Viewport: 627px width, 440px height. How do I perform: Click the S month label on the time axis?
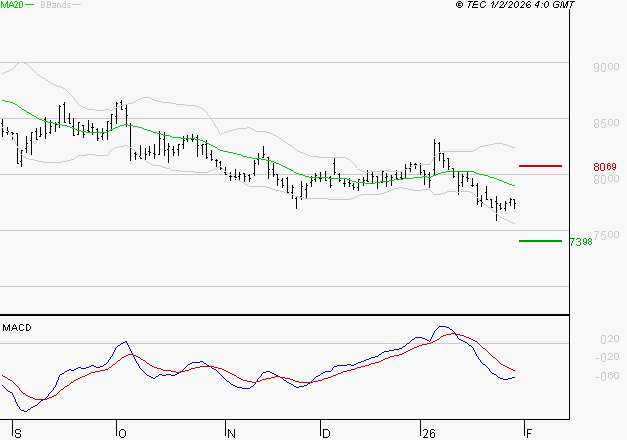tap(18, 434)
